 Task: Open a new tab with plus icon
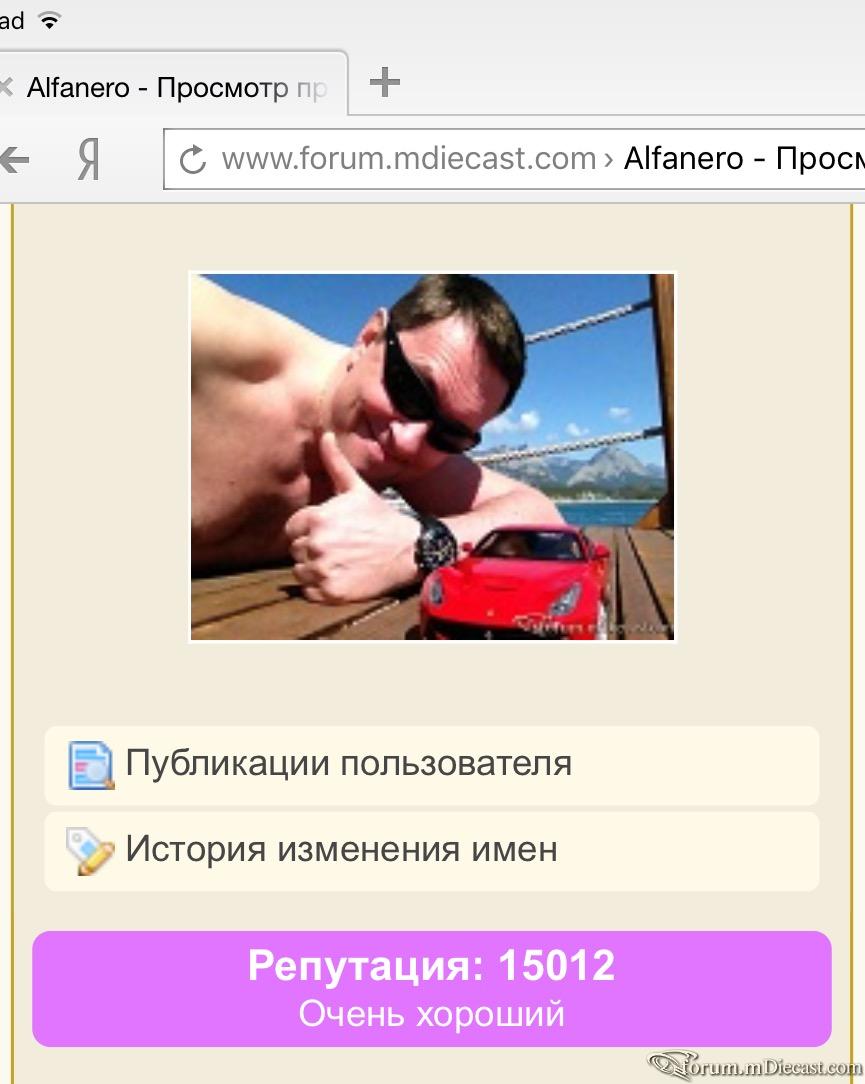384,83
